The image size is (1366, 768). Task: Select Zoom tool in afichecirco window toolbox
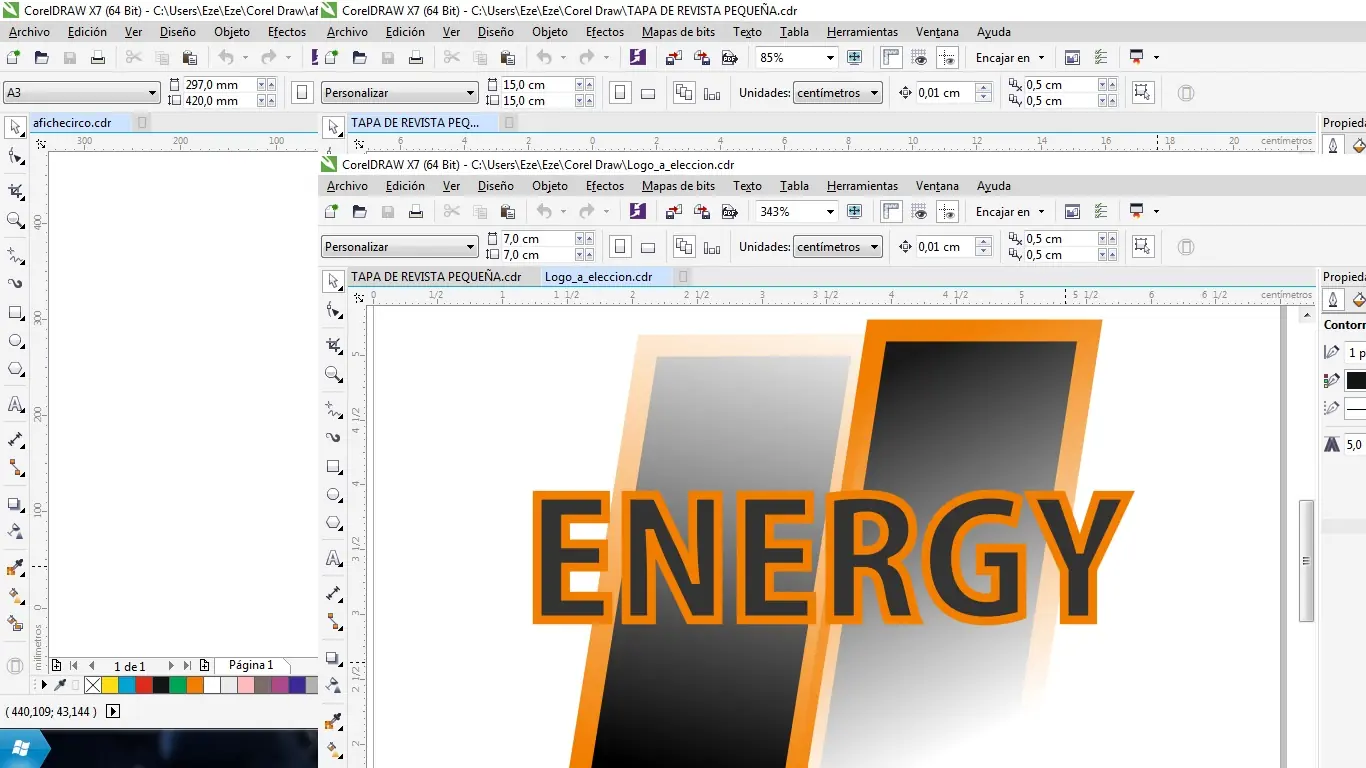[x=16, y=221]
